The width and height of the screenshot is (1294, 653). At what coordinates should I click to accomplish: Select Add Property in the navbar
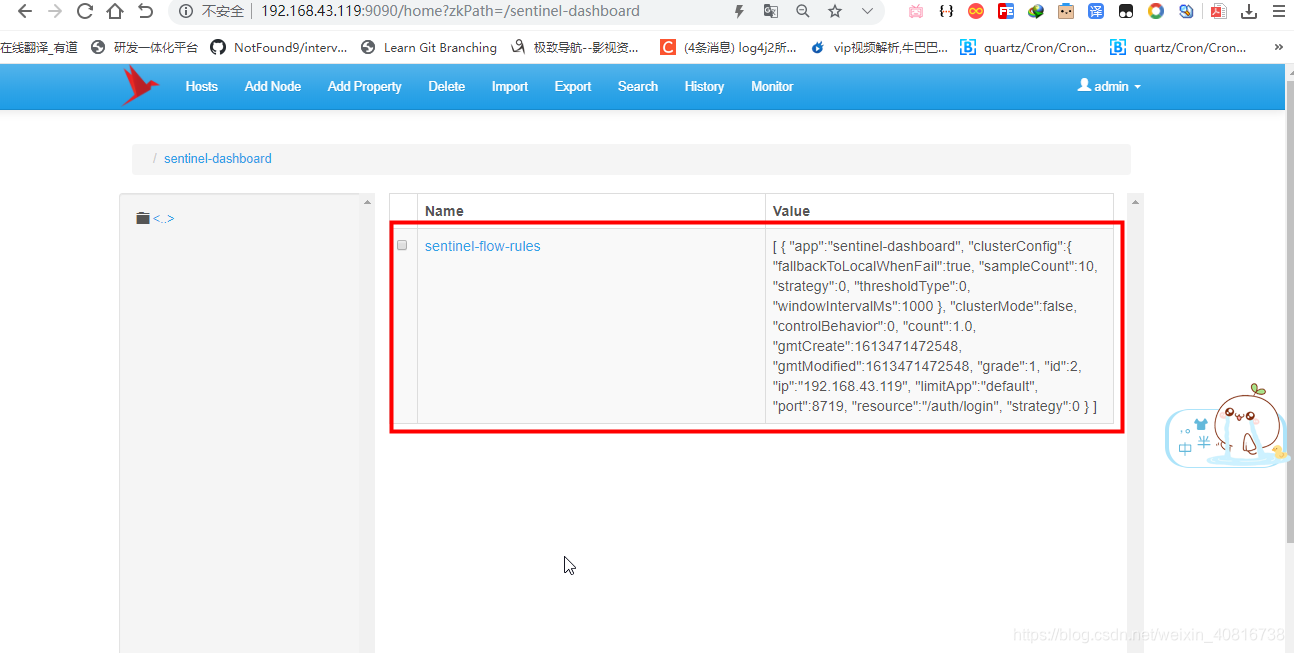click(x=364, y=87)
